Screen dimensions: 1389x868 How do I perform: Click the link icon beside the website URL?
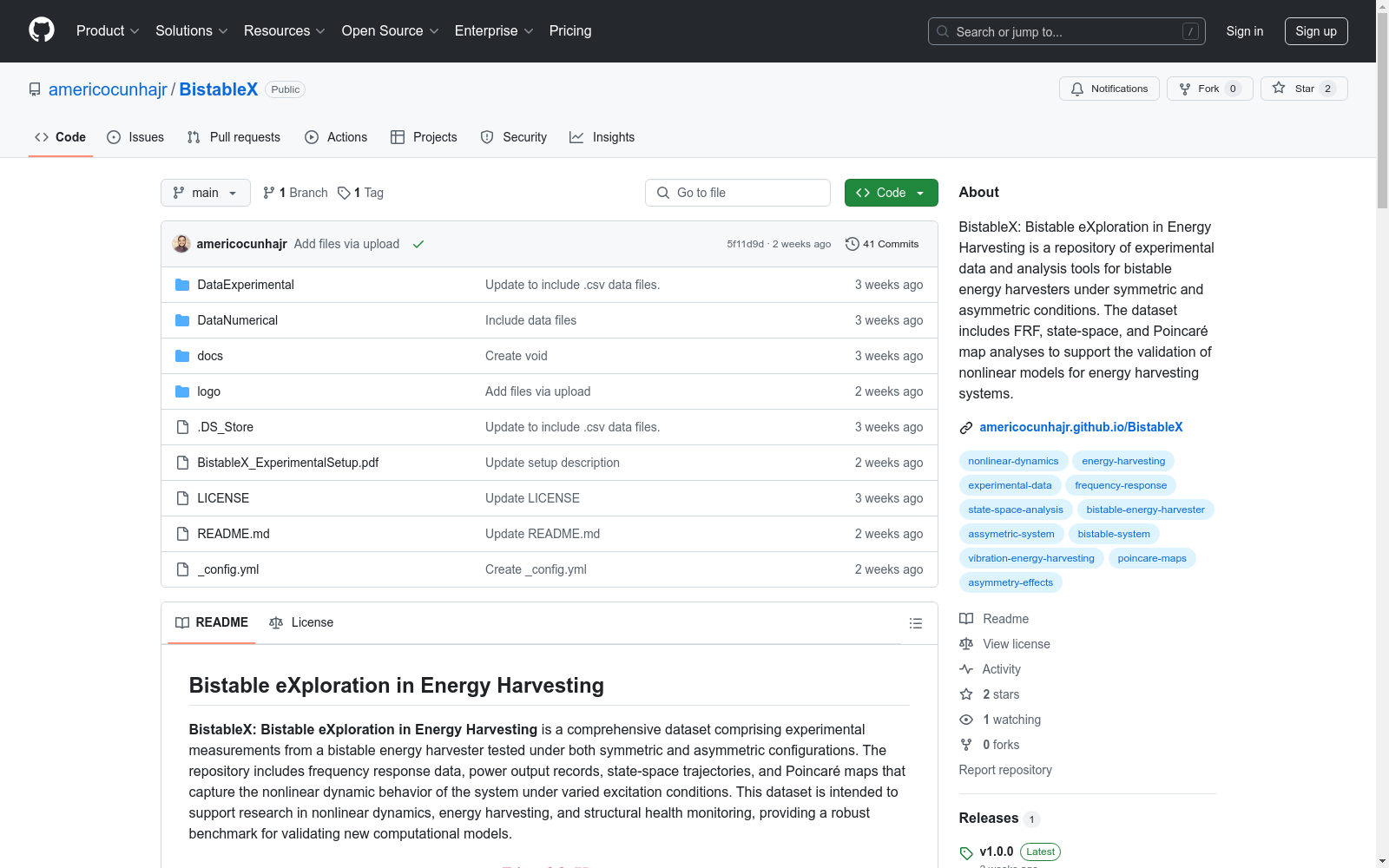[x=966, y=427]
